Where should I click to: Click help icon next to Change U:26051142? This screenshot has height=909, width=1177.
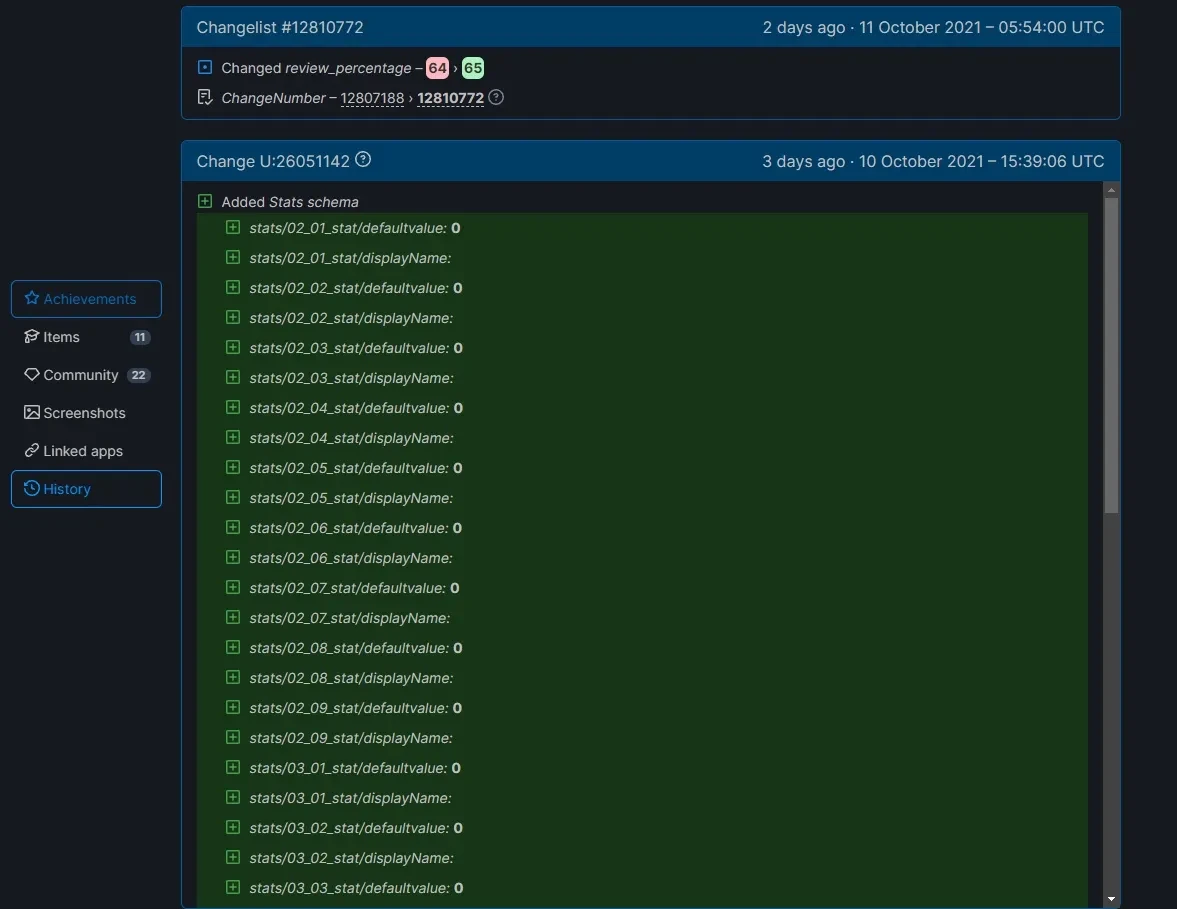tap(364, 160)
